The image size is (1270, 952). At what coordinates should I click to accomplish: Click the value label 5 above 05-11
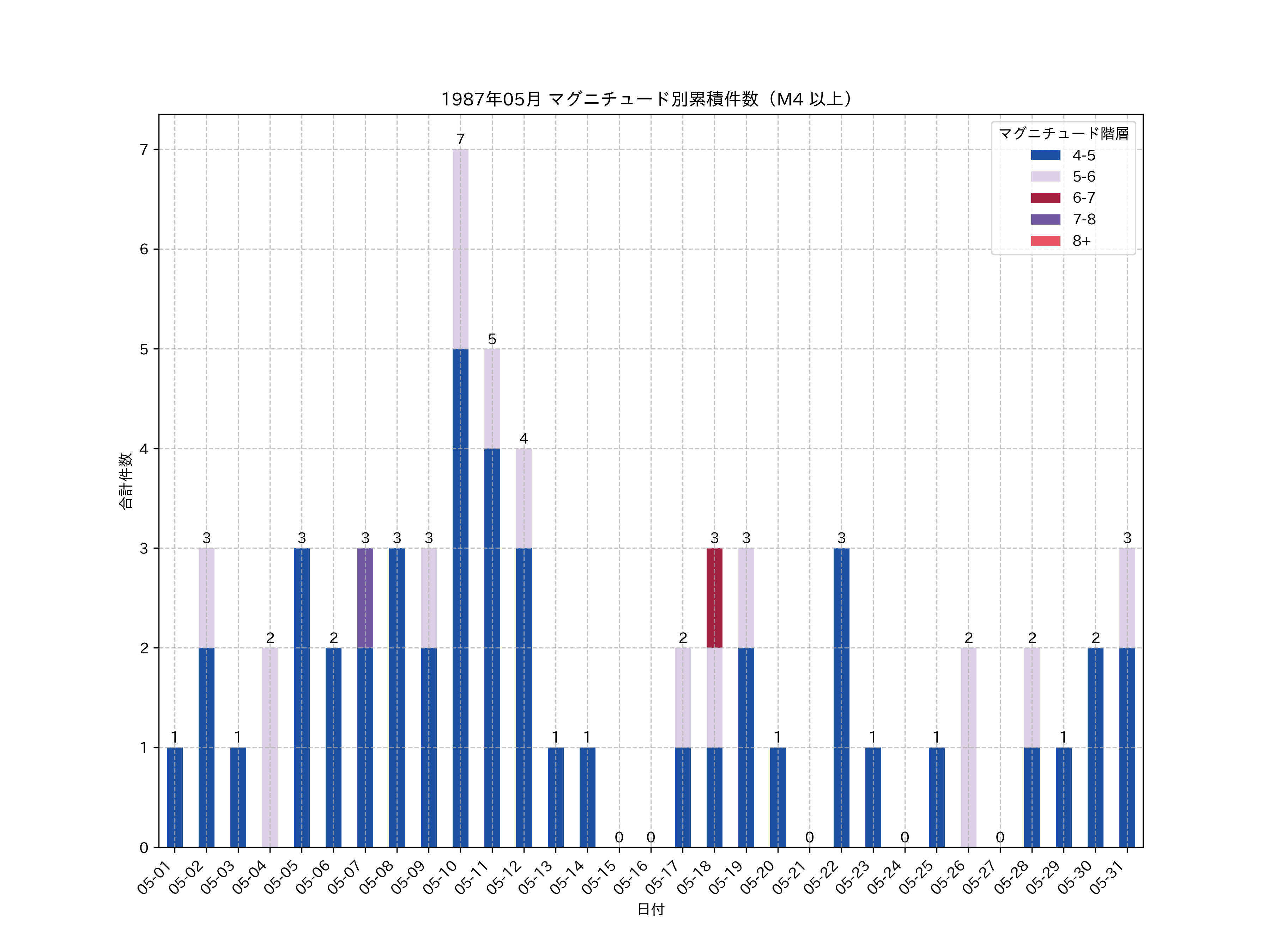(492, 339)
